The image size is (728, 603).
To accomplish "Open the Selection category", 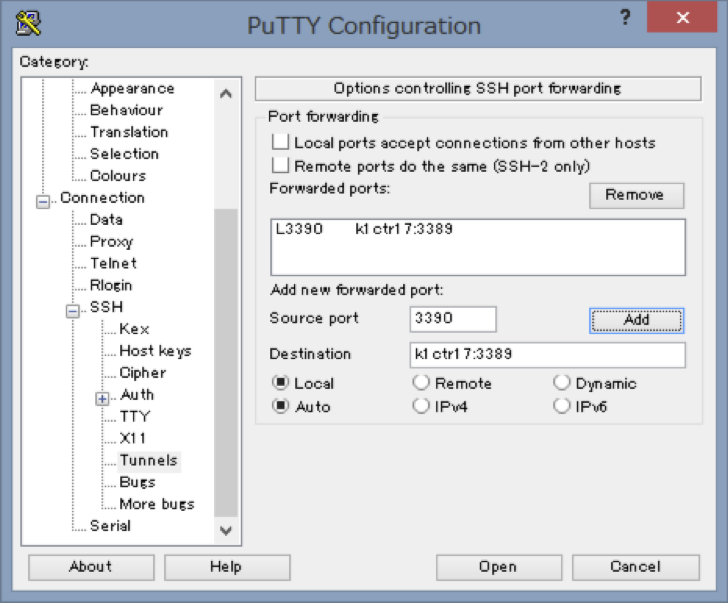I will tap(124, 154).
